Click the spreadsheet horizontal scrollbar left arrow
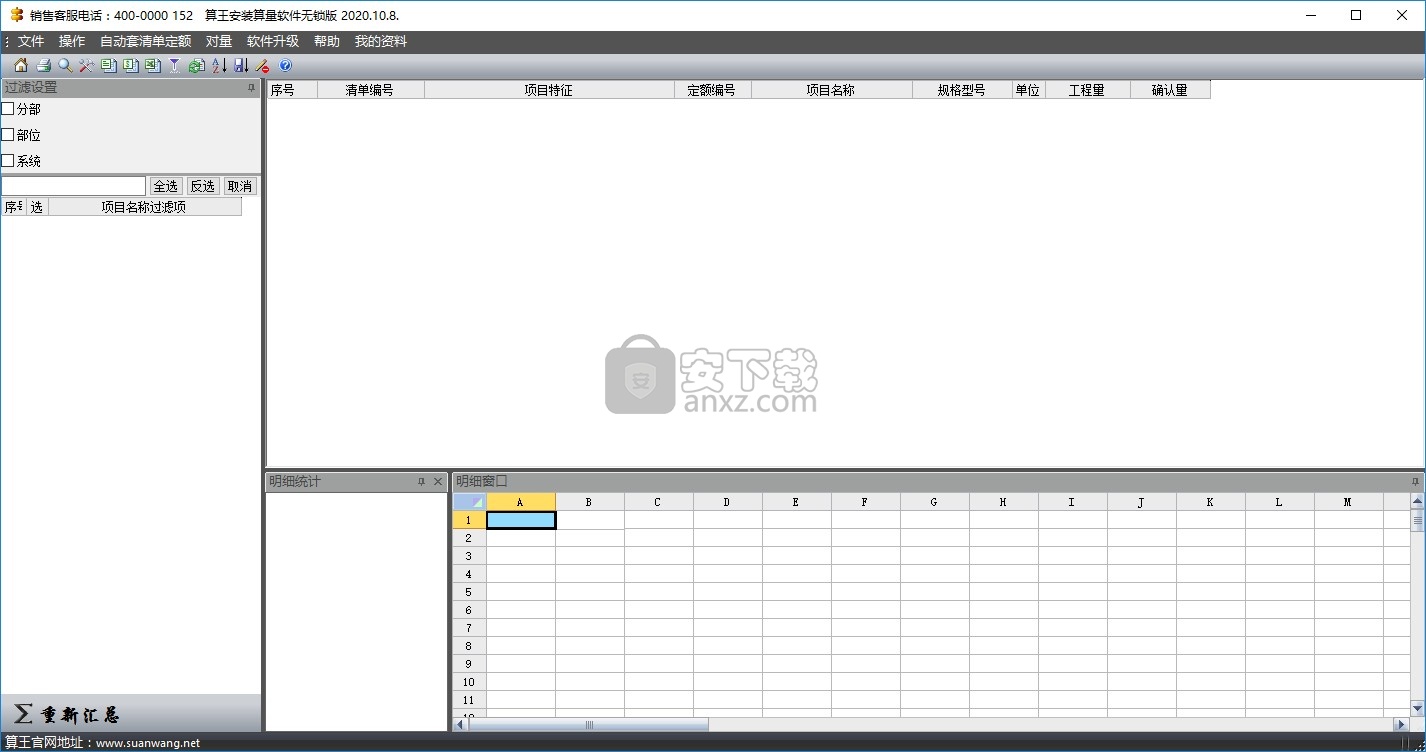This screenshot has height=752, width=1426. pos(460,725)
